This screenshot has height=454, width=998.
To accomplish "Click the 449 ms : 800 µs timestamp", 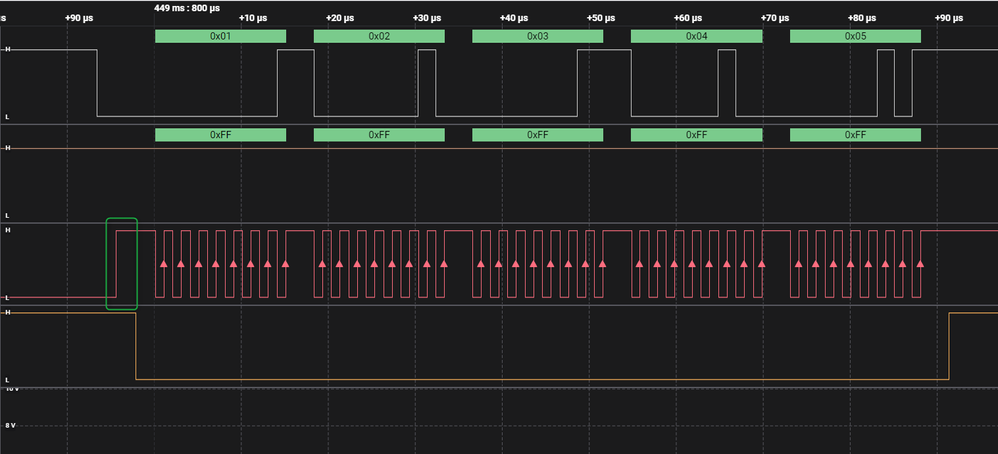I will click(x=187, y=7).
